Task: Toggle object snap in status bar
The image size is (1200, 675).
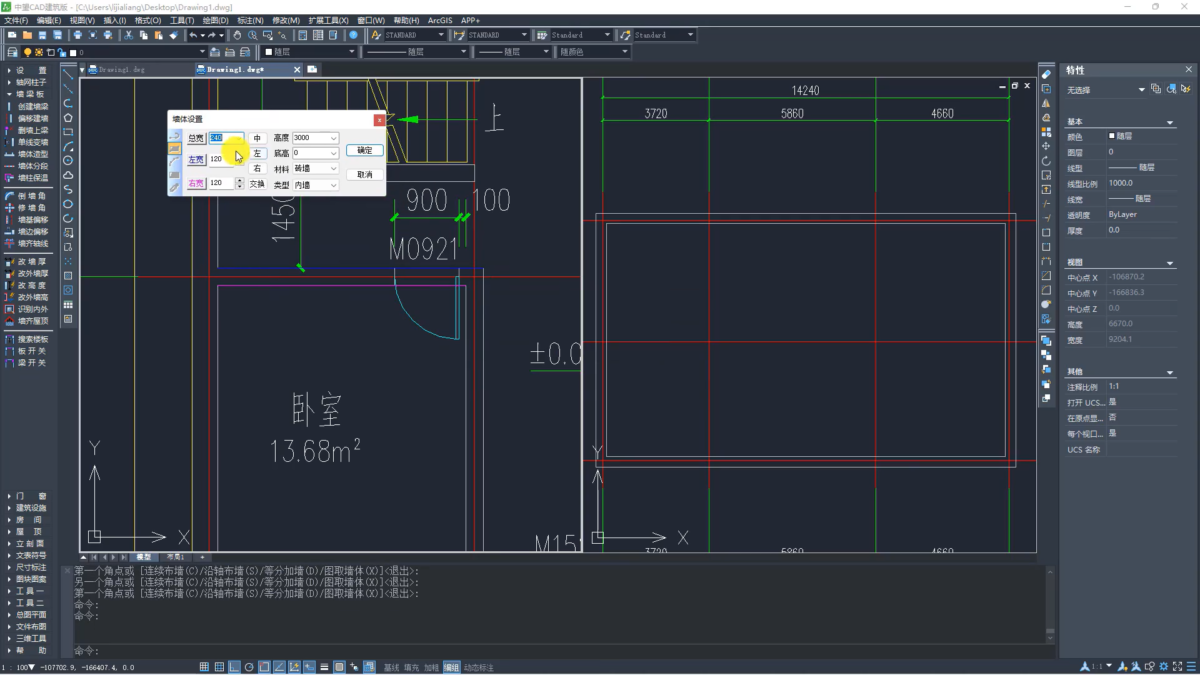Action: point(264,667)
